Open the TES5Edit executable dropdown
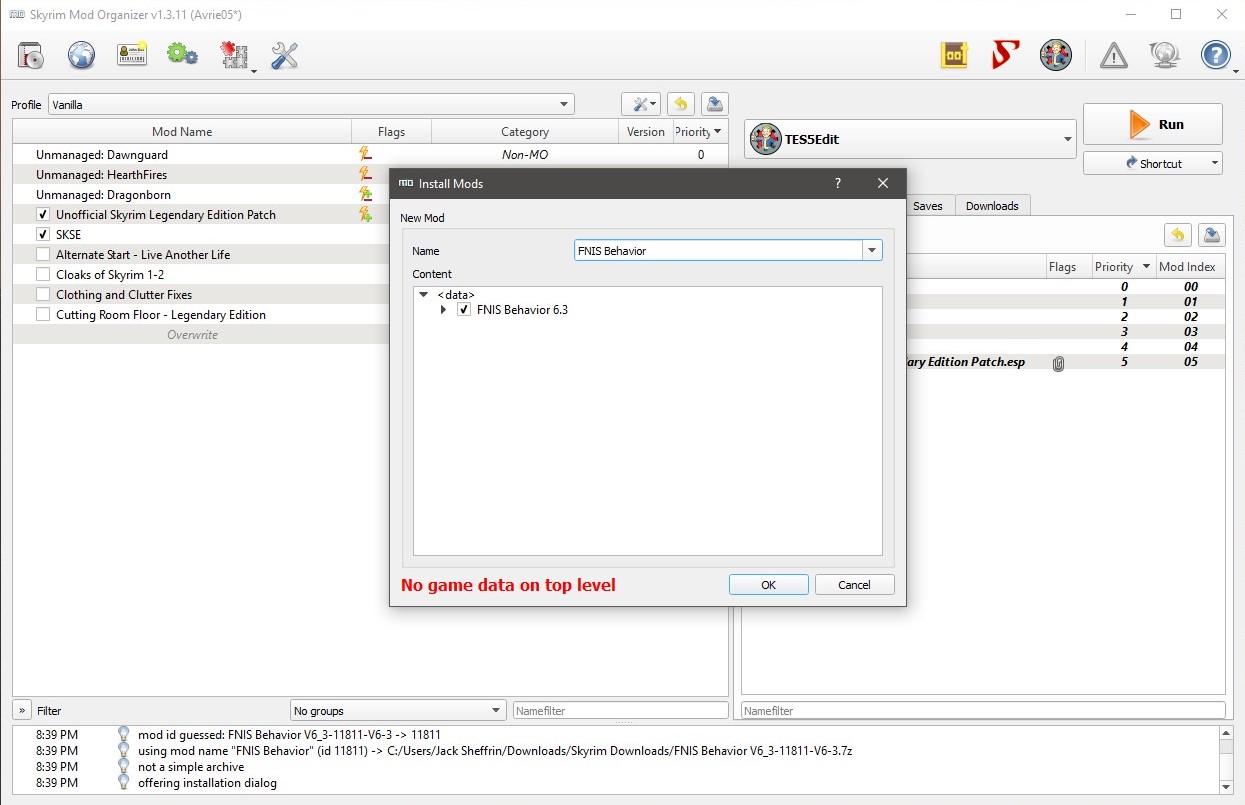 (910, 139)
